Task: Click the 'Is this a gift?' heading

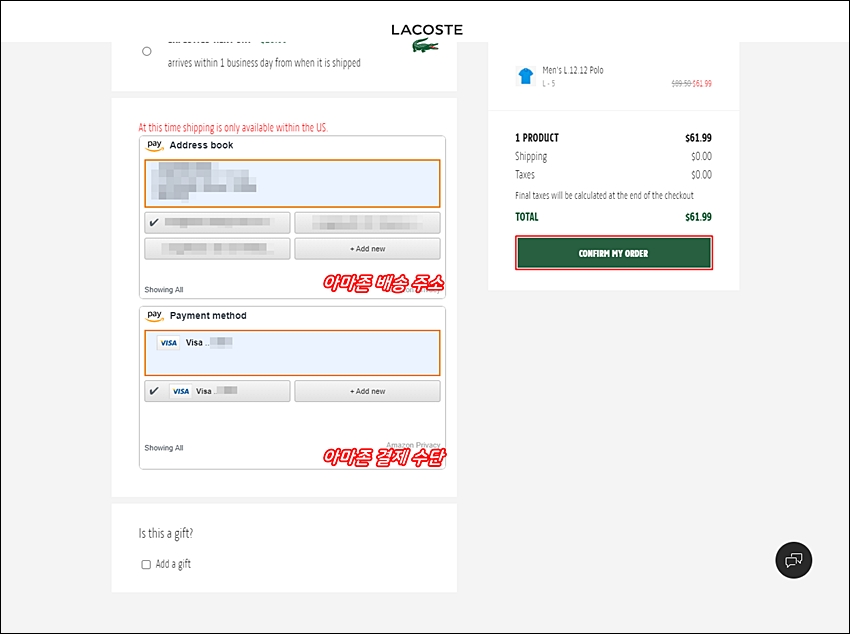Action: tap(166, 533)
